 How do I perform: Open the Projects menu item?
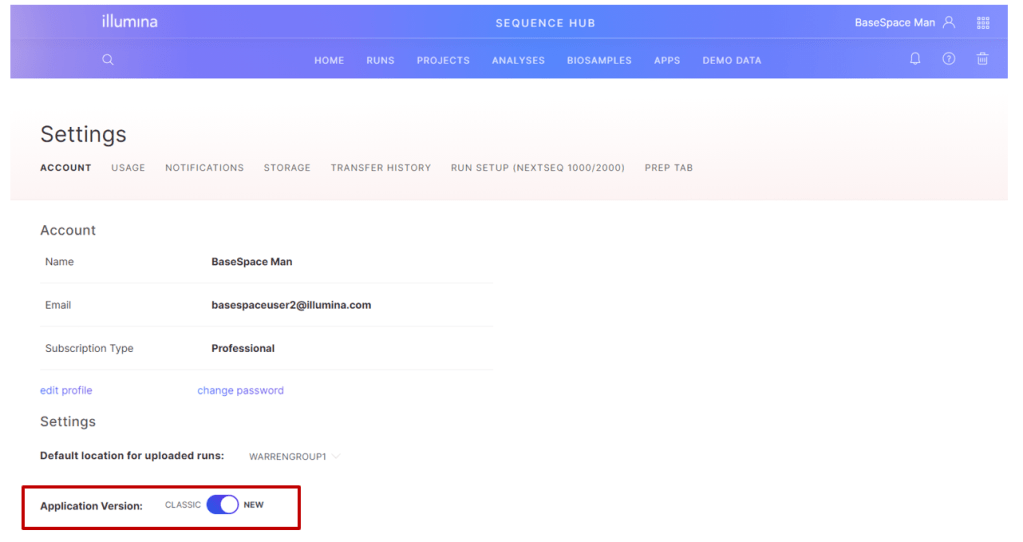click(x=443, y=60)
